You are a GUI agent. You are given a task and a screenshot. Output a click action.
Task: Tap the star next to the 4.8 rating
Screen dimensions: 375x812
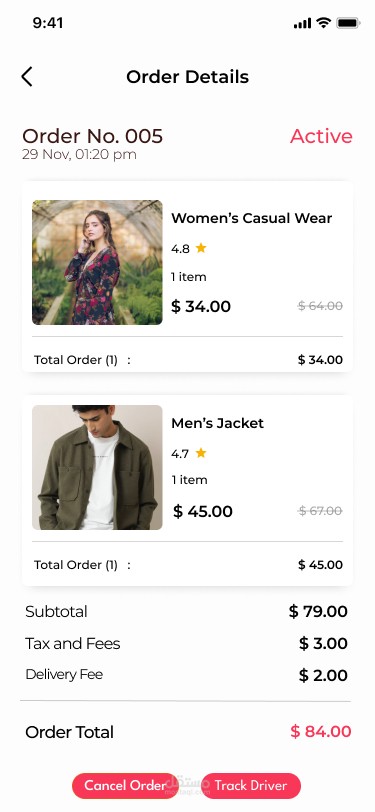click(201, 248)
